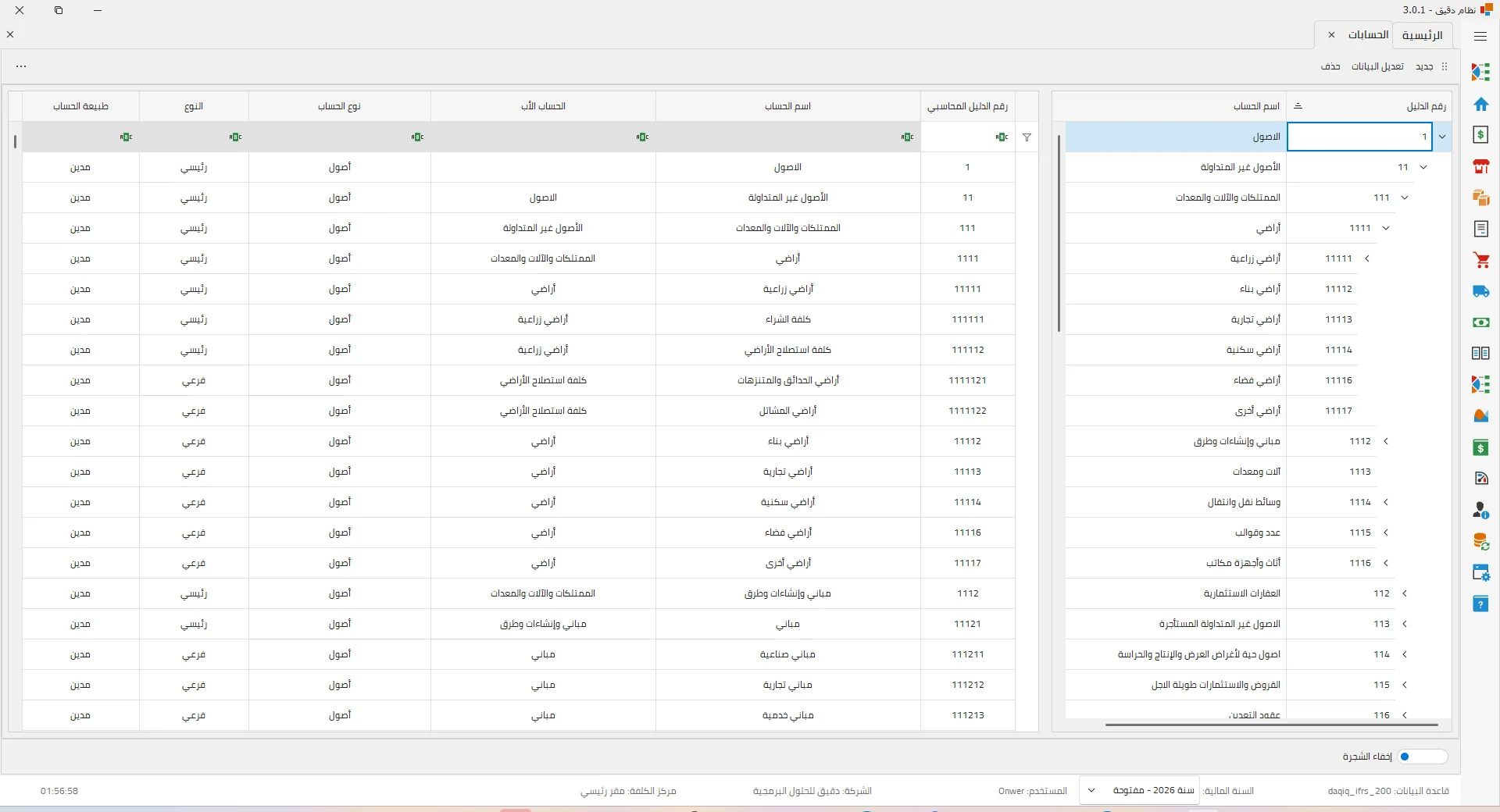Select grid row 1111121 أراضي الحدائق والمتنزهات
1500x812 pixels.
tap(519, 380)
